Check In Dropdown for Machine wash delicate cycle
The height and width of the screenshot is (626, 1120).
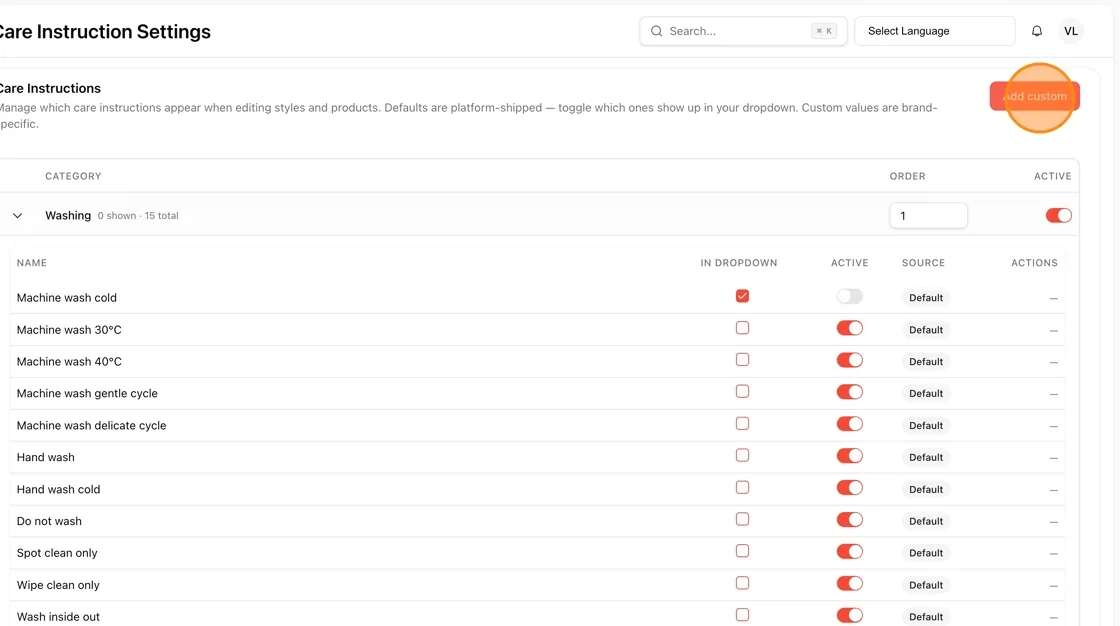click(x=742, y=424)
